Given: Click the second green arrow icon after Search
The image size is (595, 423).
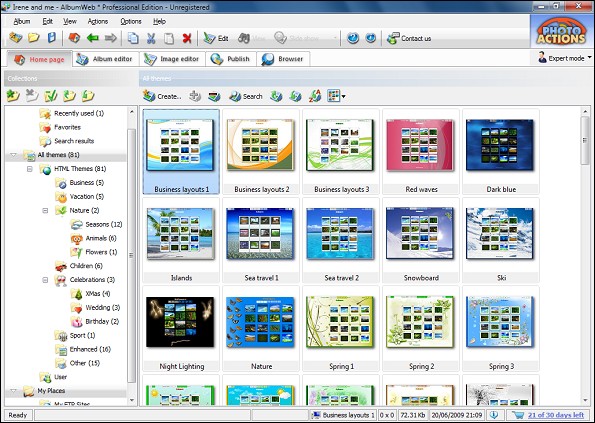Looking at the screenshot, I should pos(295,96).
